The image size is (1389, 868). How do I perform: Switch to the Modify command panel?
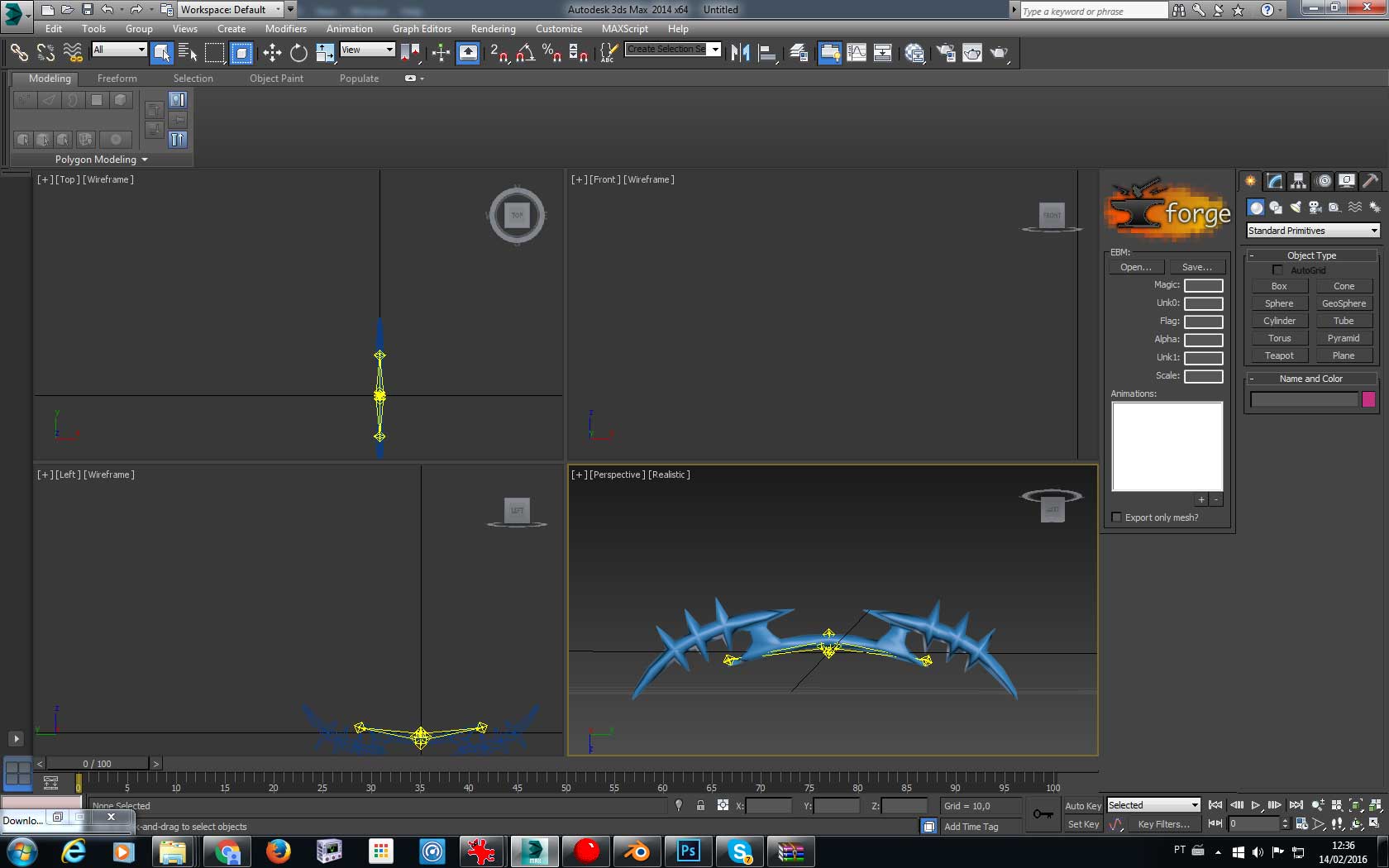click(1274, 181)
